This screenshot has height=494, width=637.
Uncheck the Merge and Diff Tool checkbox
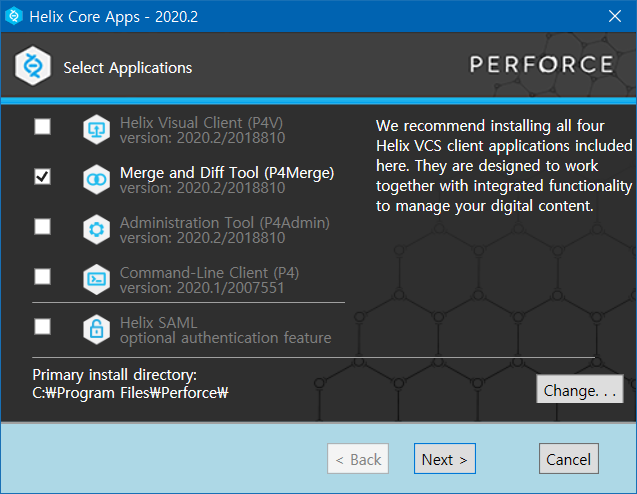pyautogui.click(x=43, y=176)
